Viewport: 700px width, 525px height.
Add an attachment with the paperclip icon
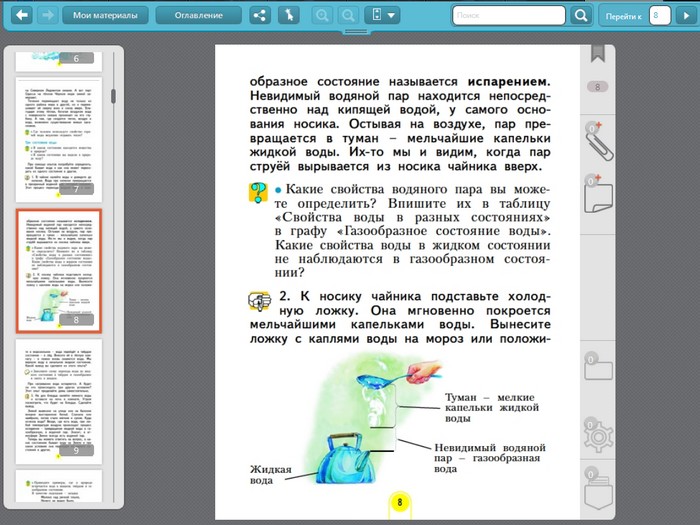[599, 140]
